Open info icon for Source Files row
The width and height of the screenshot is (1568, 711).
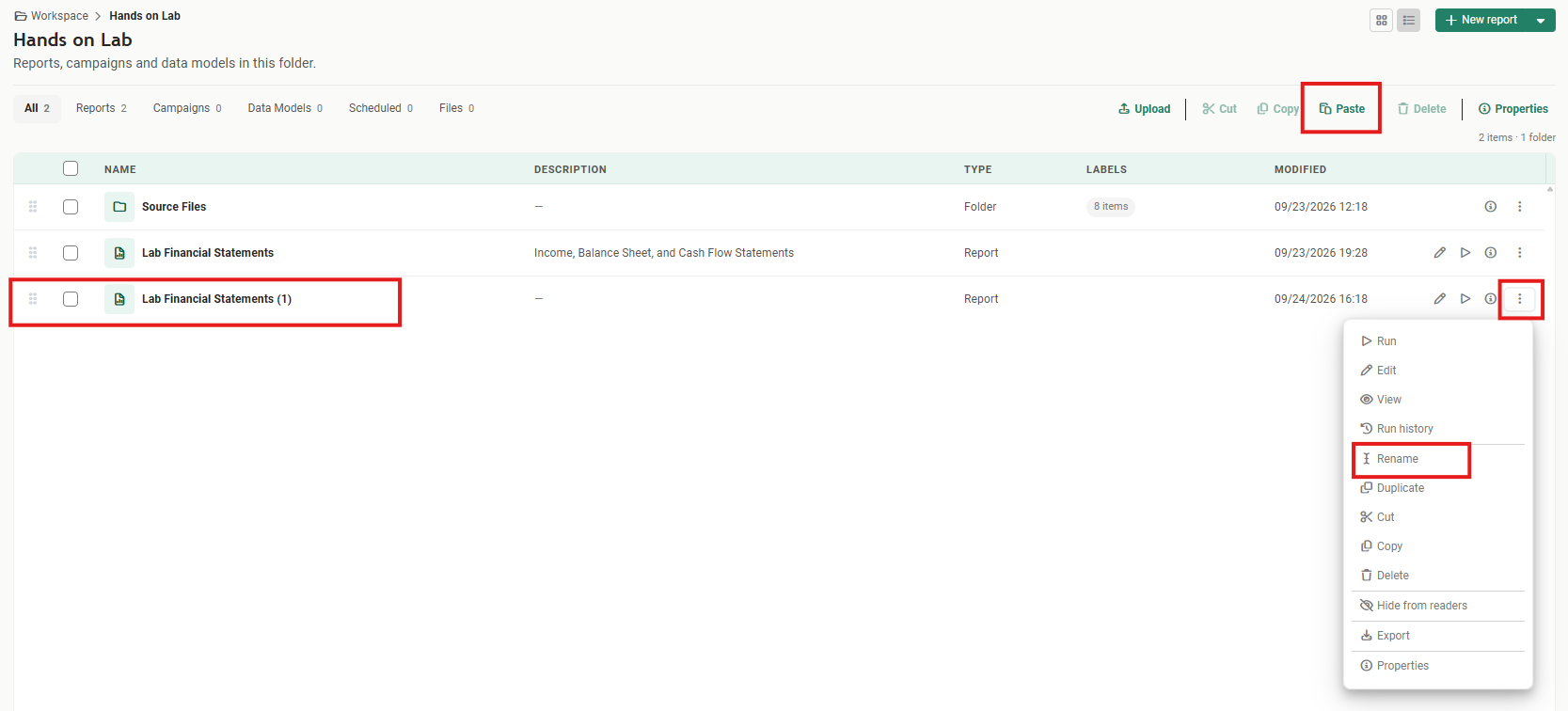click(x=1491, y=207)
